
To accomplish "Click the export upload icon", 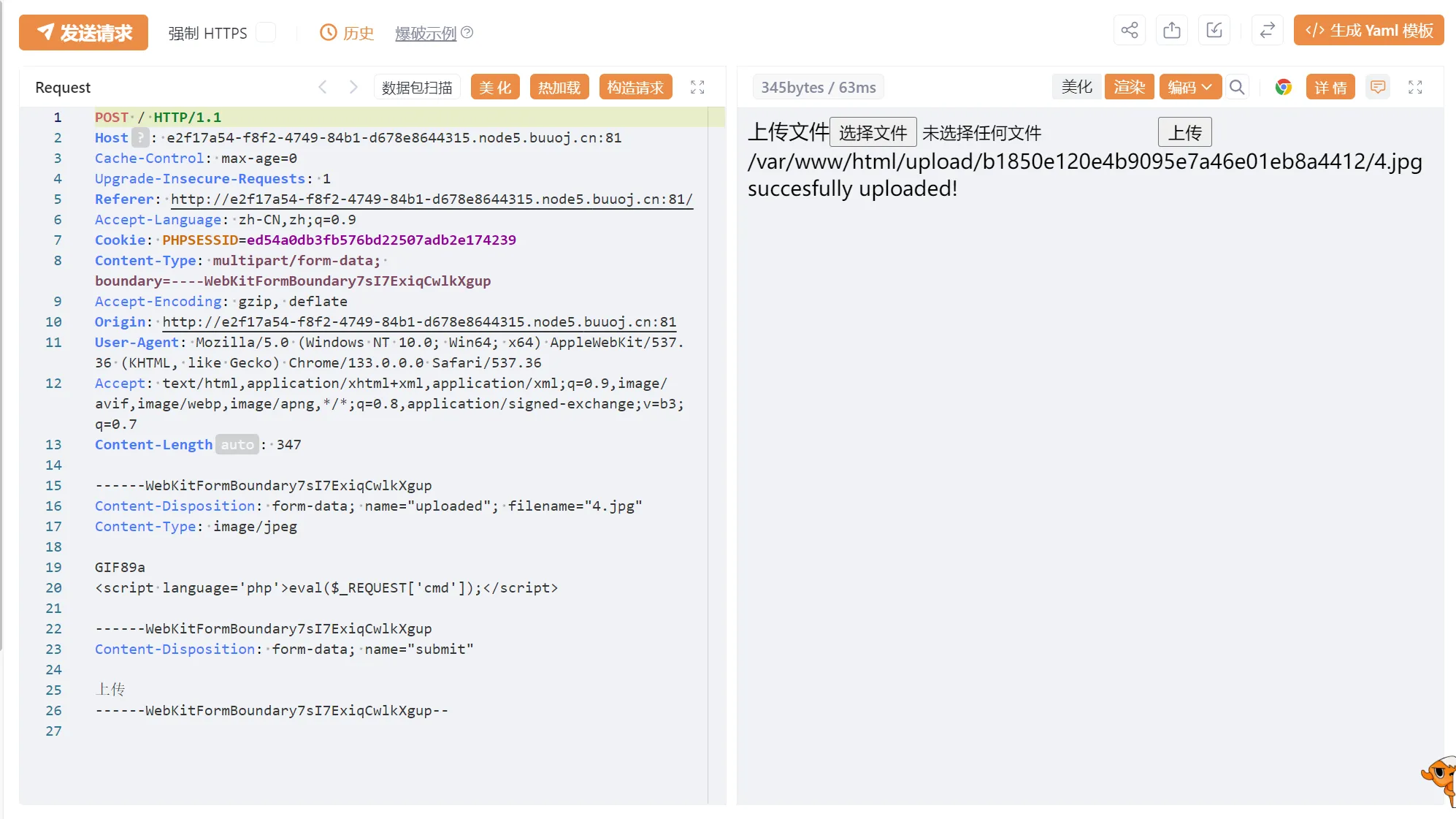I will tap(1172, 31).
